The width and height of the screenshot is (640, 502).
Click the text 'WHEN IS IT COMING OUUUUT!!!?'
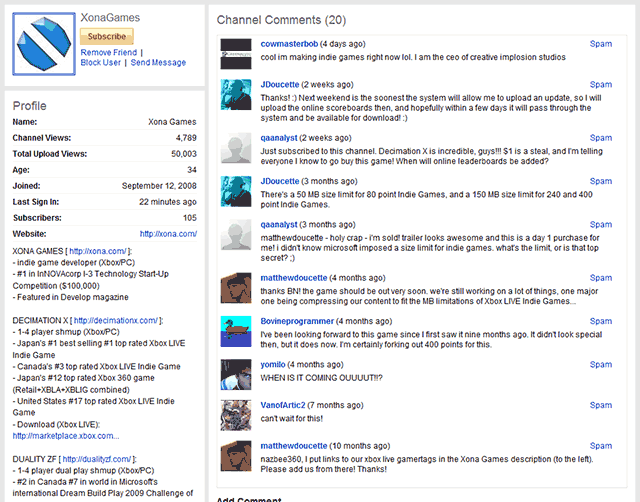click(x=322, y=378)
